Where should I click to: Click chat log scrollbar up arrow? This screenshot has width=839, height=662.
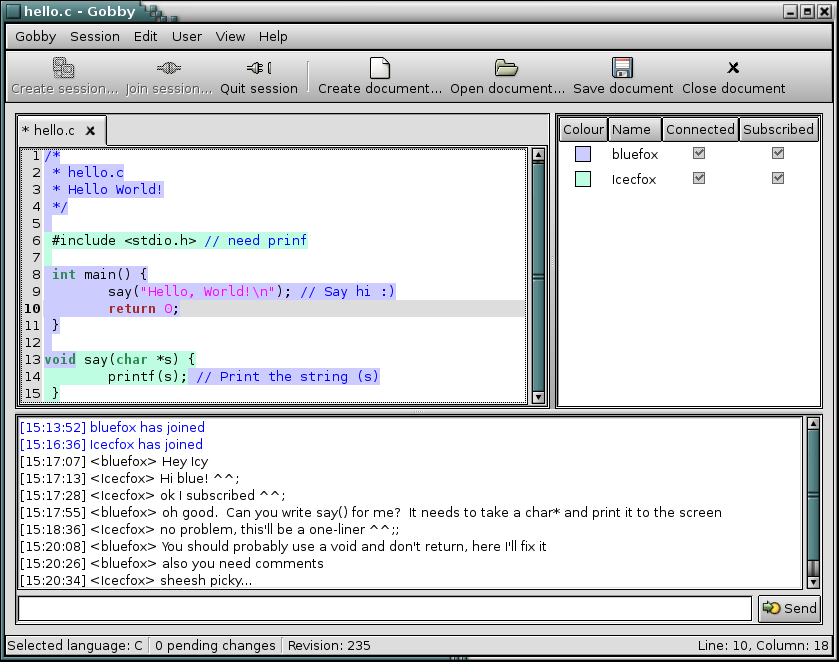[813, 424]
